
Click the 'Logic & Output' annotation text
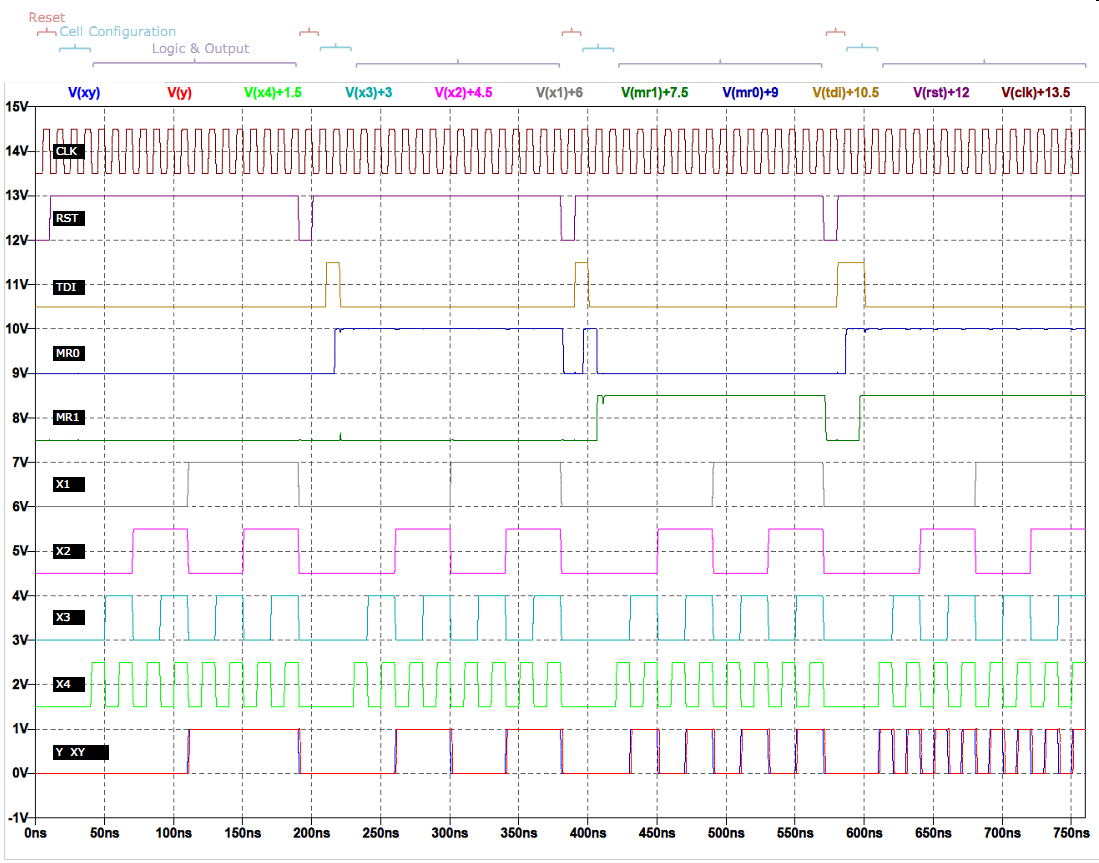pyautogui.click(x=200, y=48)
